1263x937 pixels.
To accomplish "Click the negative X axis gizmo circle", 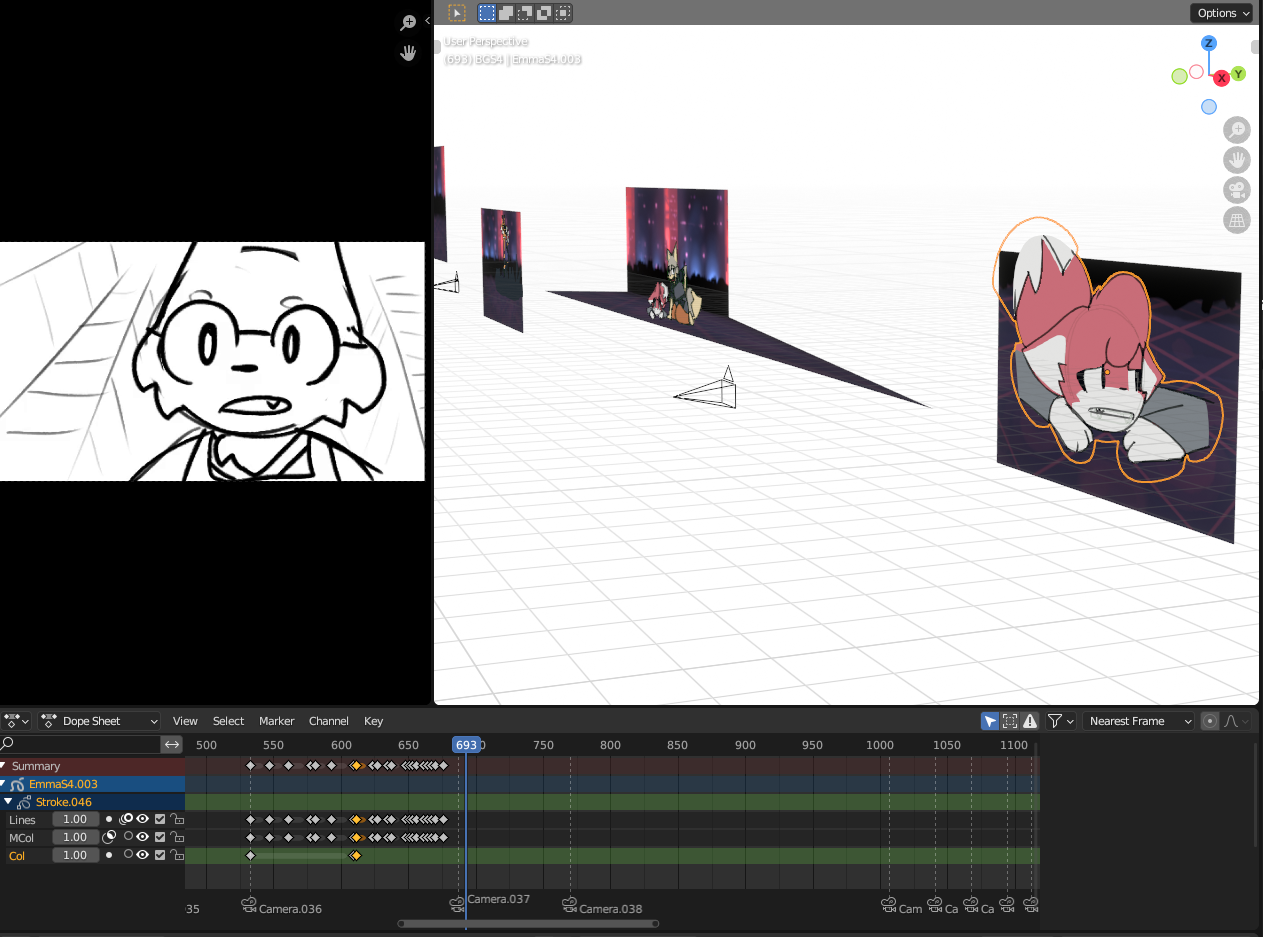I will [x=1196, y=72].
